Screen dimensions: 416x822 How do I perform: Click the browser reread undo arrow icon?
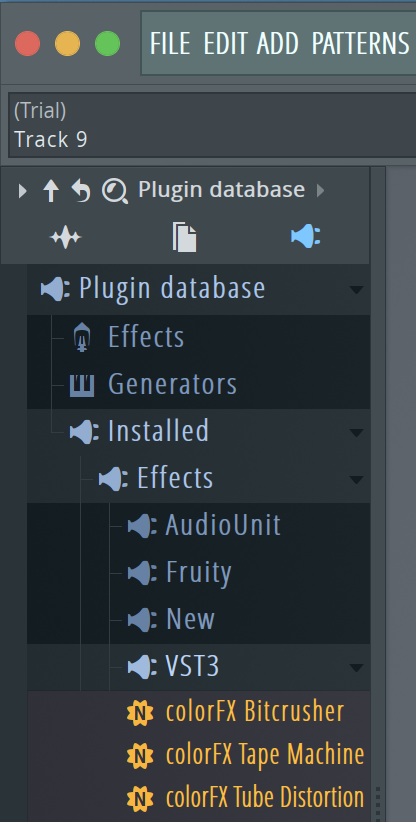point(81,190)
